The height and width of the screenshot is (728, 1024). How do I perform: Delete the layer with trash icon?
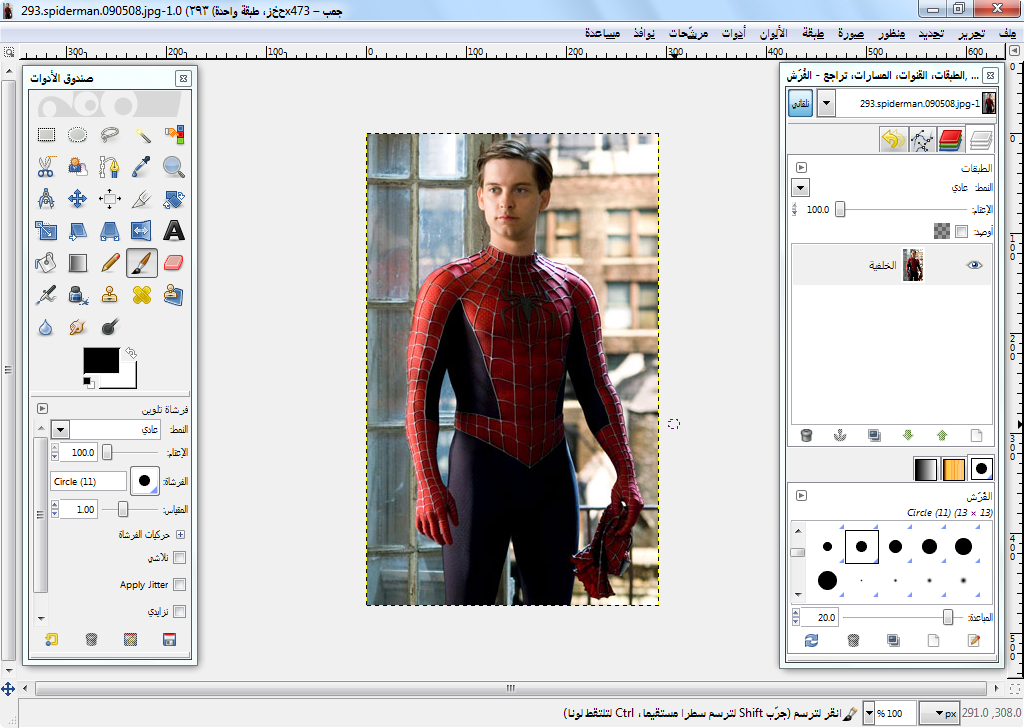point(807,435)
